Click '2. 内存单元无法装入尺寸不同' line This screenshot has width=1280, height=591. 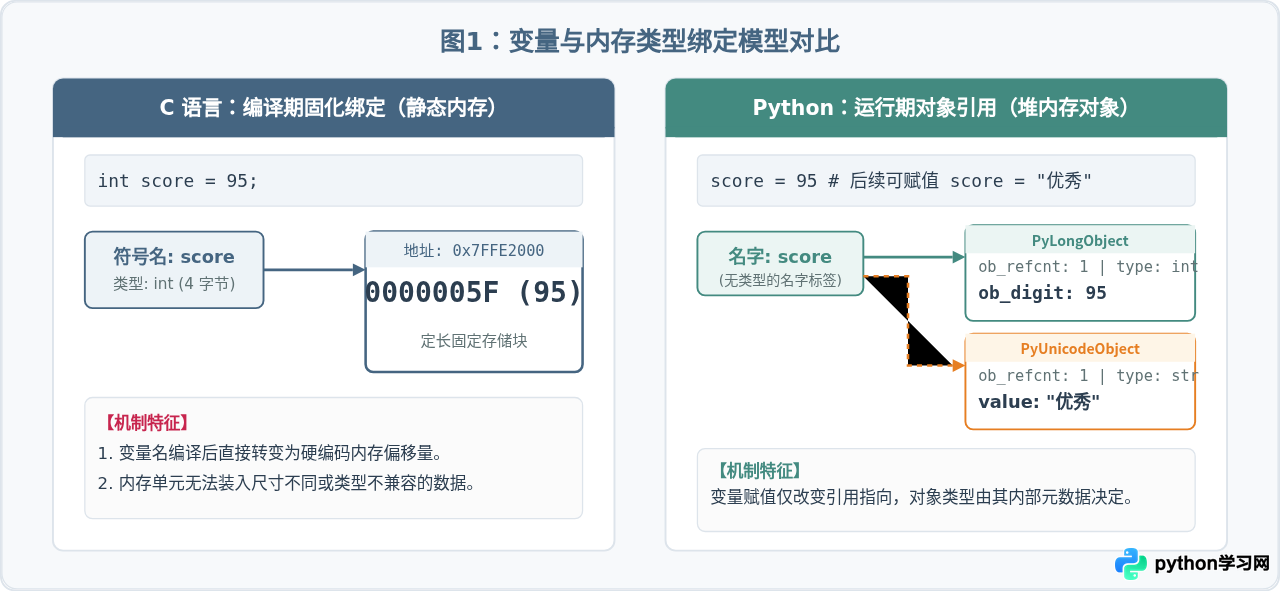click(286, 483)
